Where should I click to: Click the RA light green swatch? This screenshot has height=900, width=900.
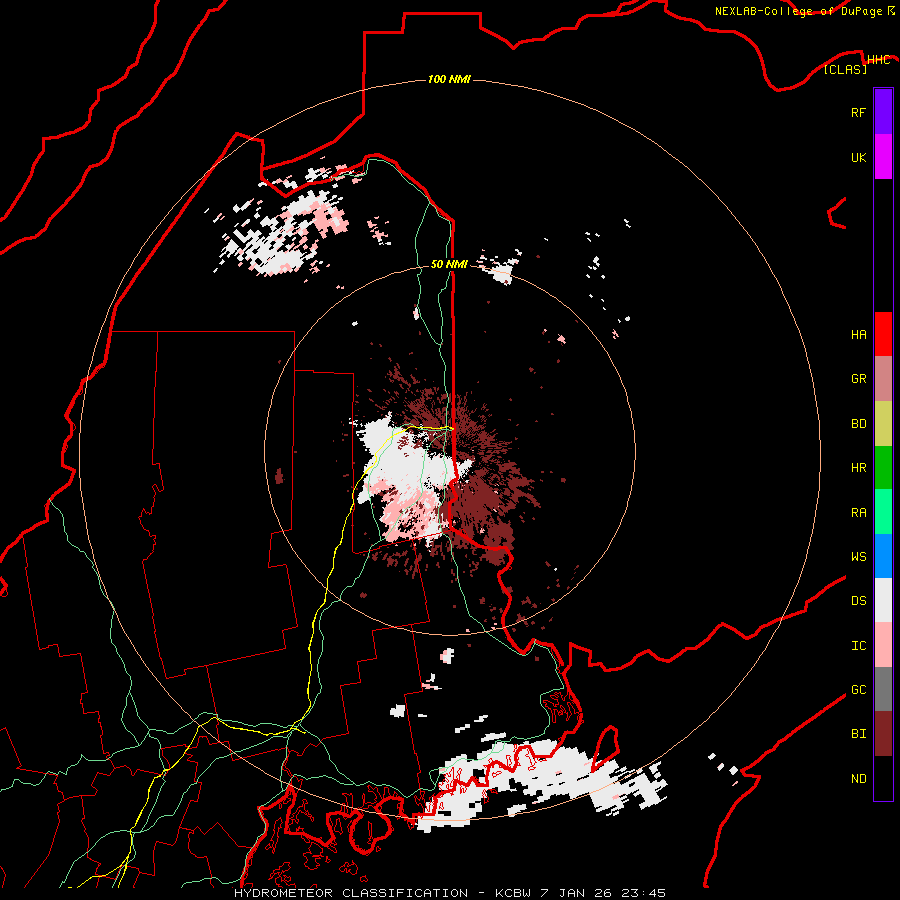(x=883, y=512)
